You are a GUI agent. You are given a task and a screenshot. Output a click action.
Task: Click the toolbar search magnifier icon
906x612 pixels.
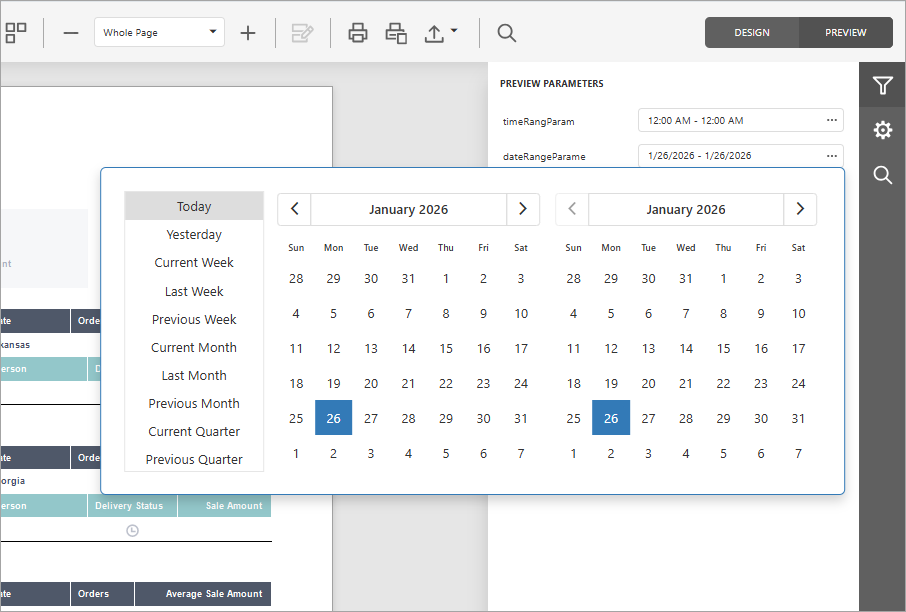507,33
